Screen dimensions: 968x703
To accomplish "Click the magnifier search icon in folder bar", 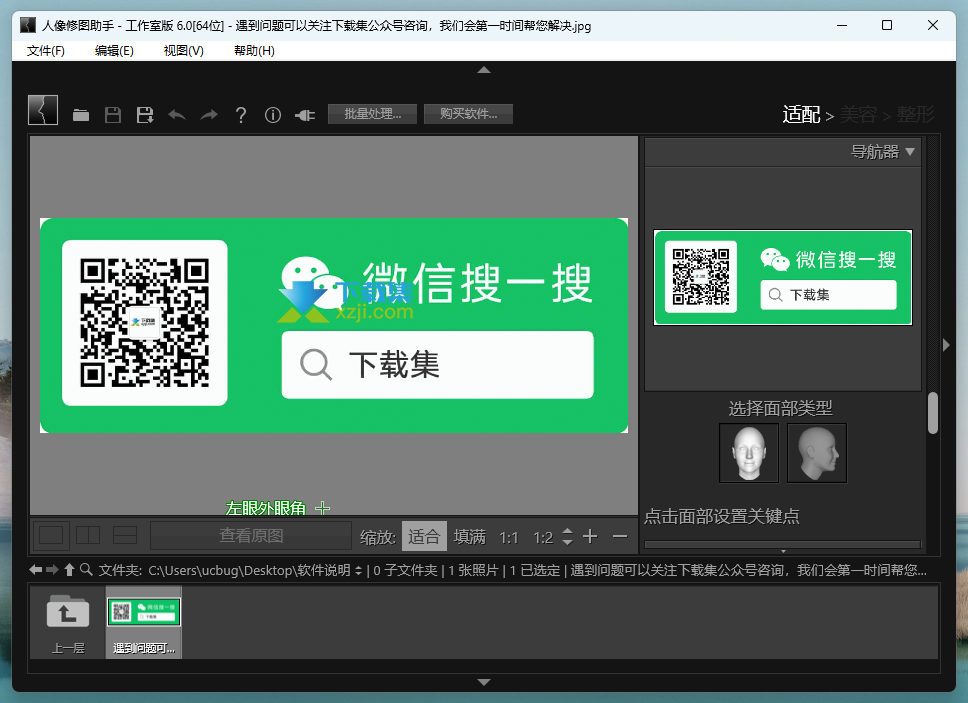I will [x=86, y=570].
